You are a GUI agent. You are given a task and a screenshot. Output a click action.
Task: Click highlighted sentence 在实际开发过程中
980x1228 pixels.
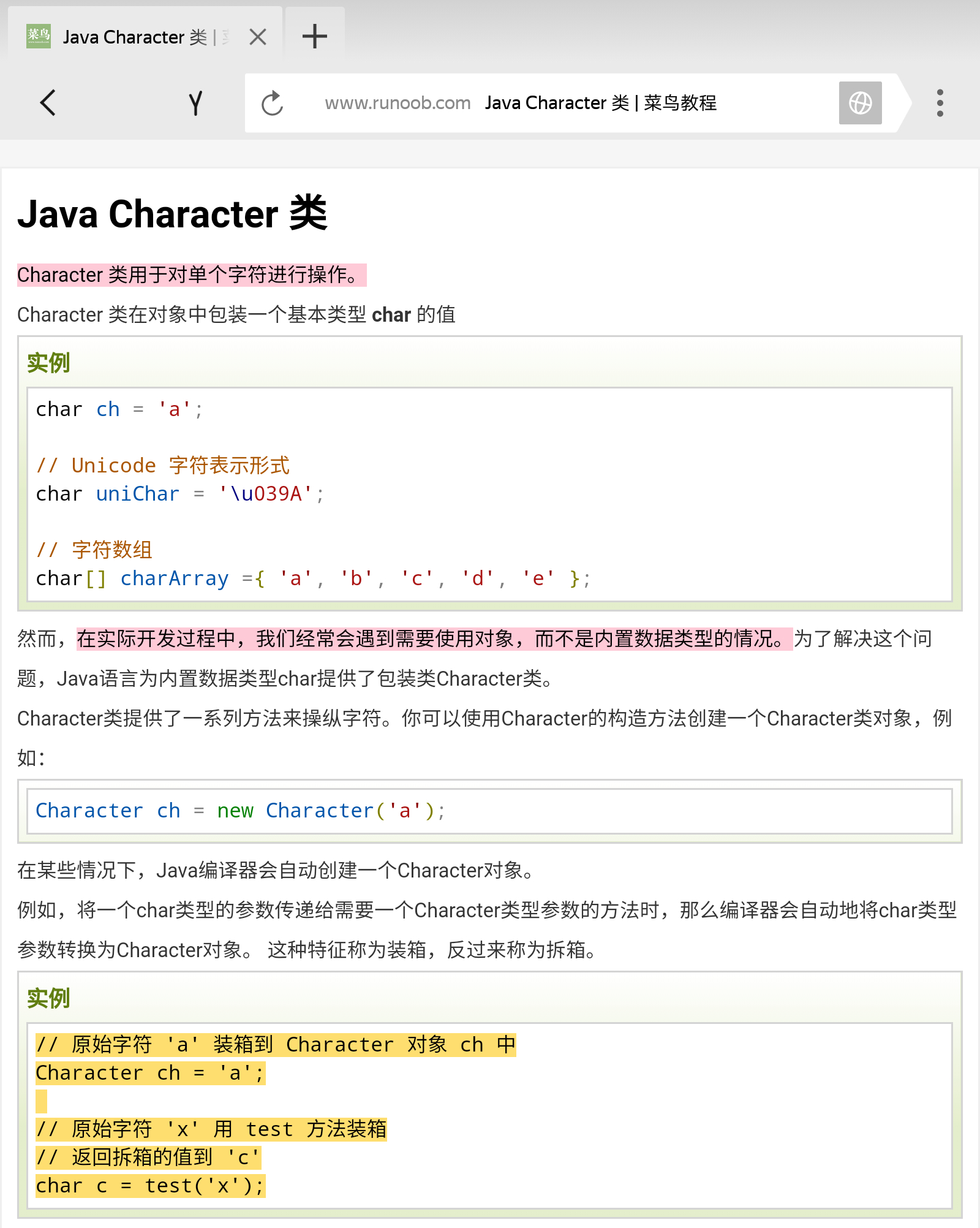pyautogui.click(x=435, y=639)
